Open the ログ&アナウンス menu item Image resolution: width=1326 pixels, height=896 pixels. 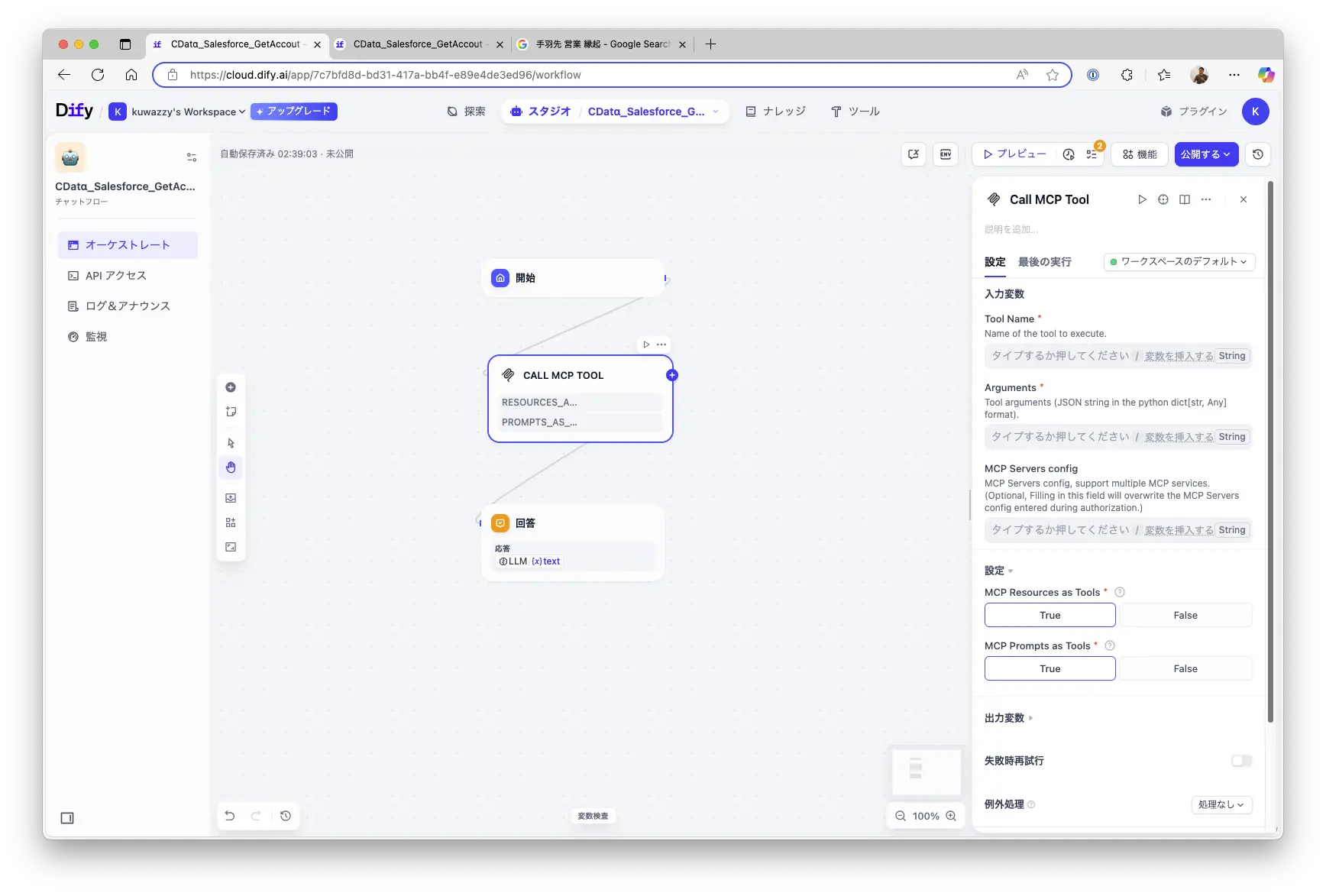[128, 306]
